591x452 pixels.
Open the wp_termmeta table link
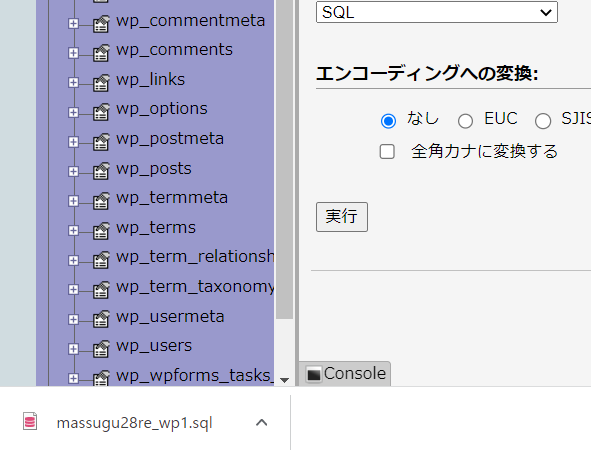pos(172,198)
